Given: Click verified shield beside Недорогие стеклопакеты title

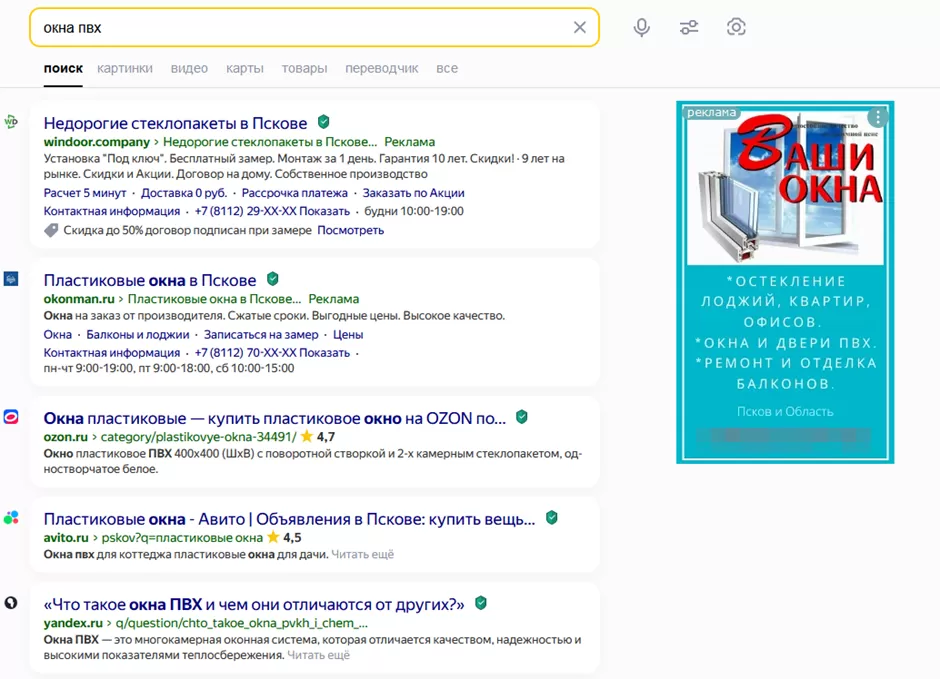Looking at the screenshot, I should click(323, 122).
